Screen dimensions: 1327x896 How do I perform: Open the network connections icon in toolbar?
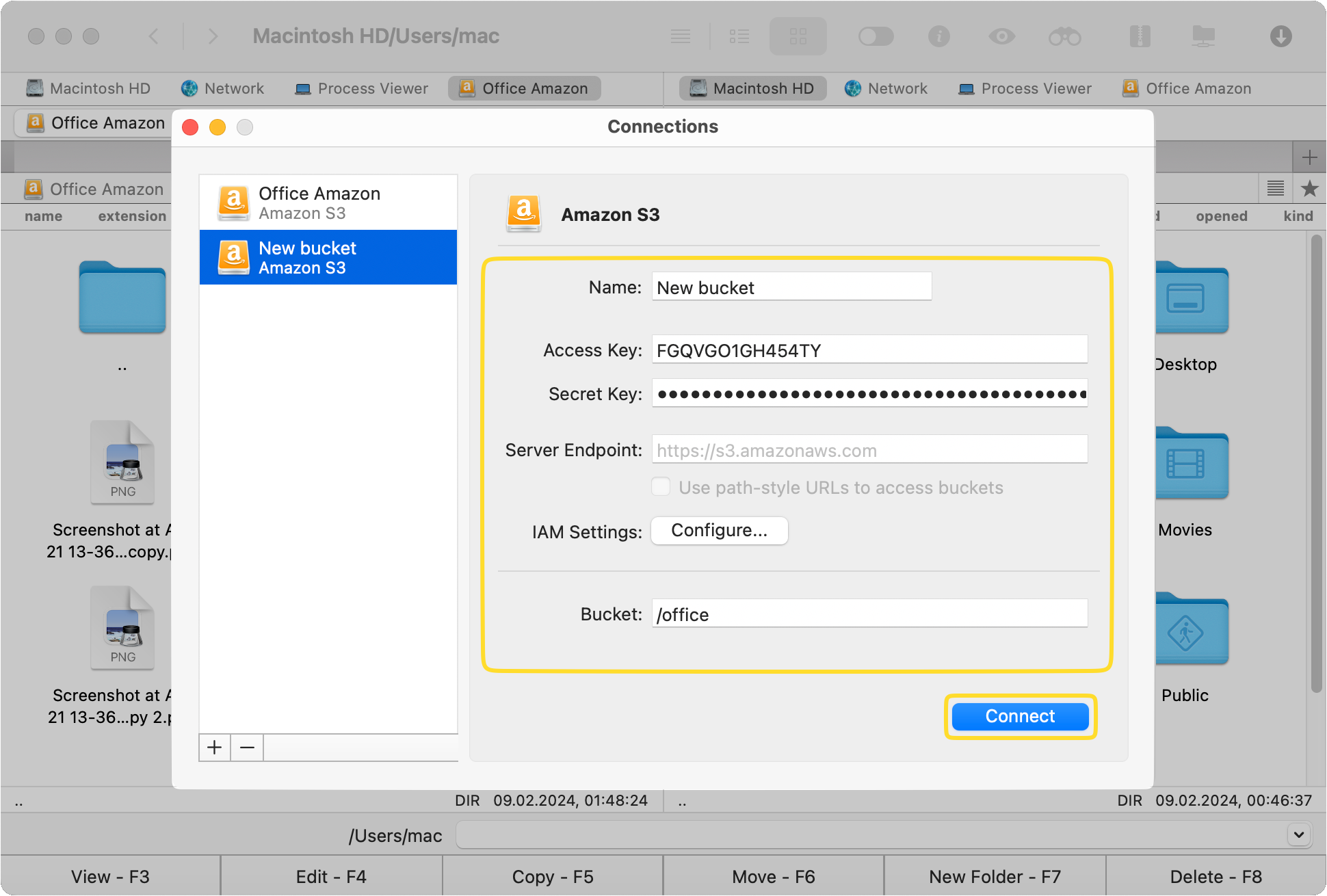pyautogui.click(x=1204, y=36)
